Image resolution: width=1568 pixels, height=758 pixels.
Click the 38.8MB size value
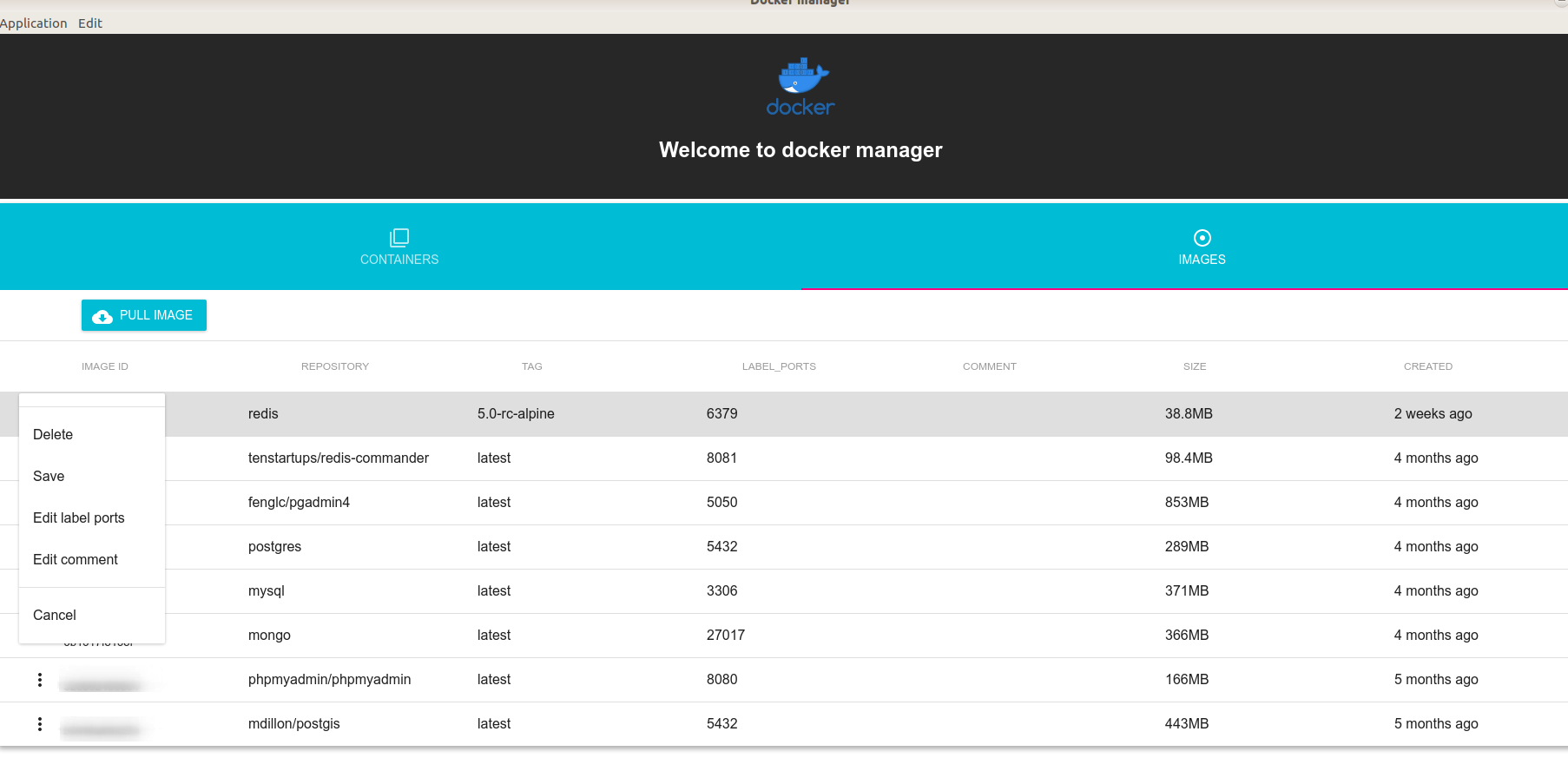pos(1189,414)
